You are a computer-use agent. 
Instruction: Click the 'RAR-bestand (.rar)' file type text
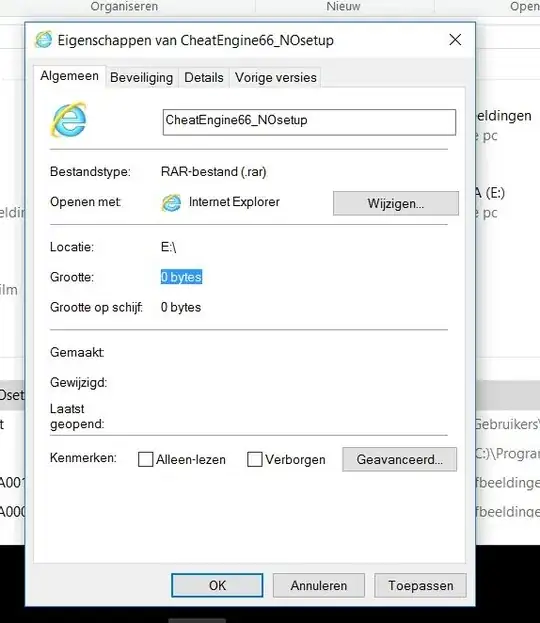pos(214,172)
